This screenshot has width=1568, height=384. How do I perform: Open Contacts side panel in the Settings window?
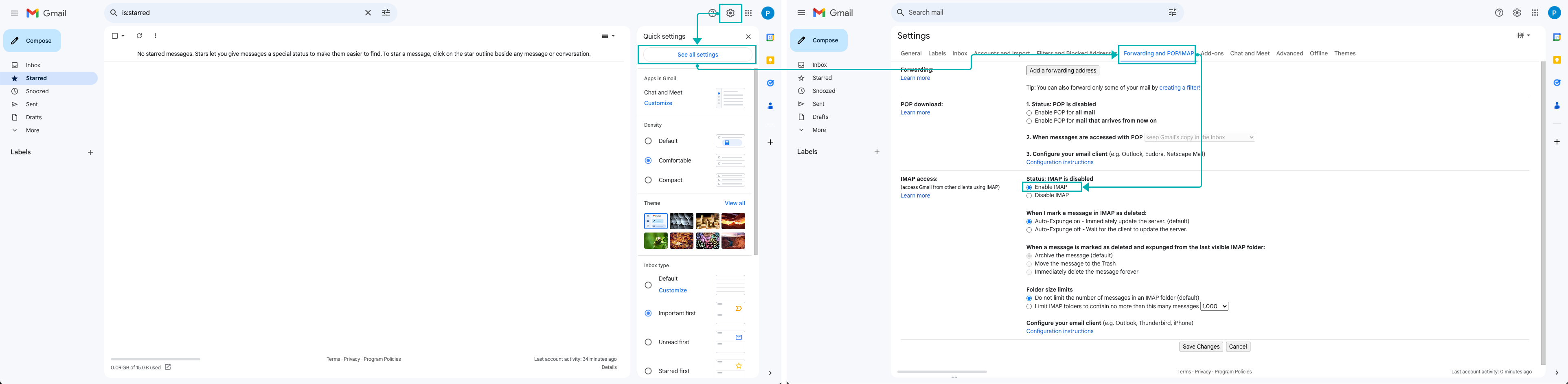click(x=1557, y=106)
